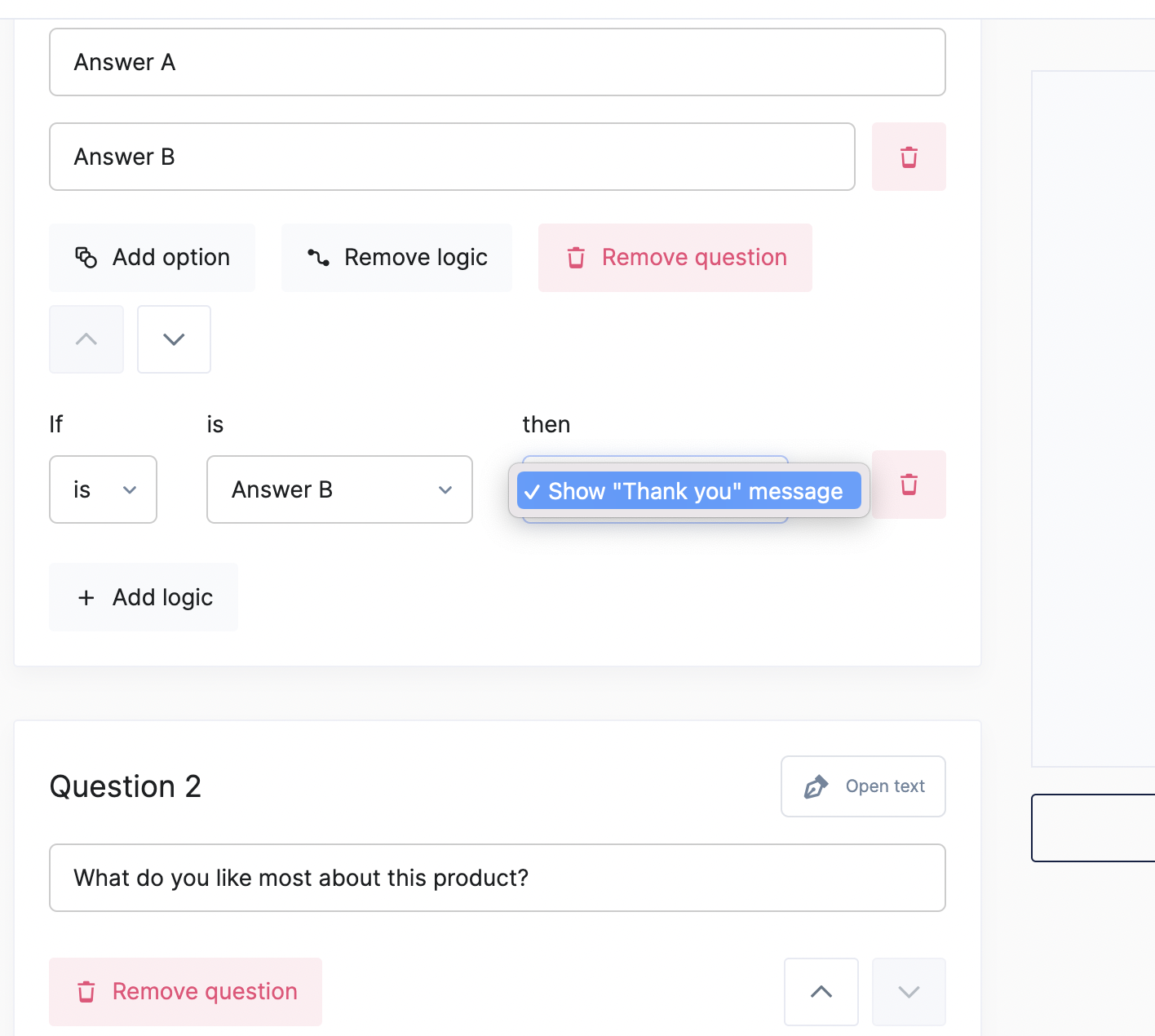Click the plus icon on Add logic
Viewport: 1155px width, 1036px height.
coord(86,598)
